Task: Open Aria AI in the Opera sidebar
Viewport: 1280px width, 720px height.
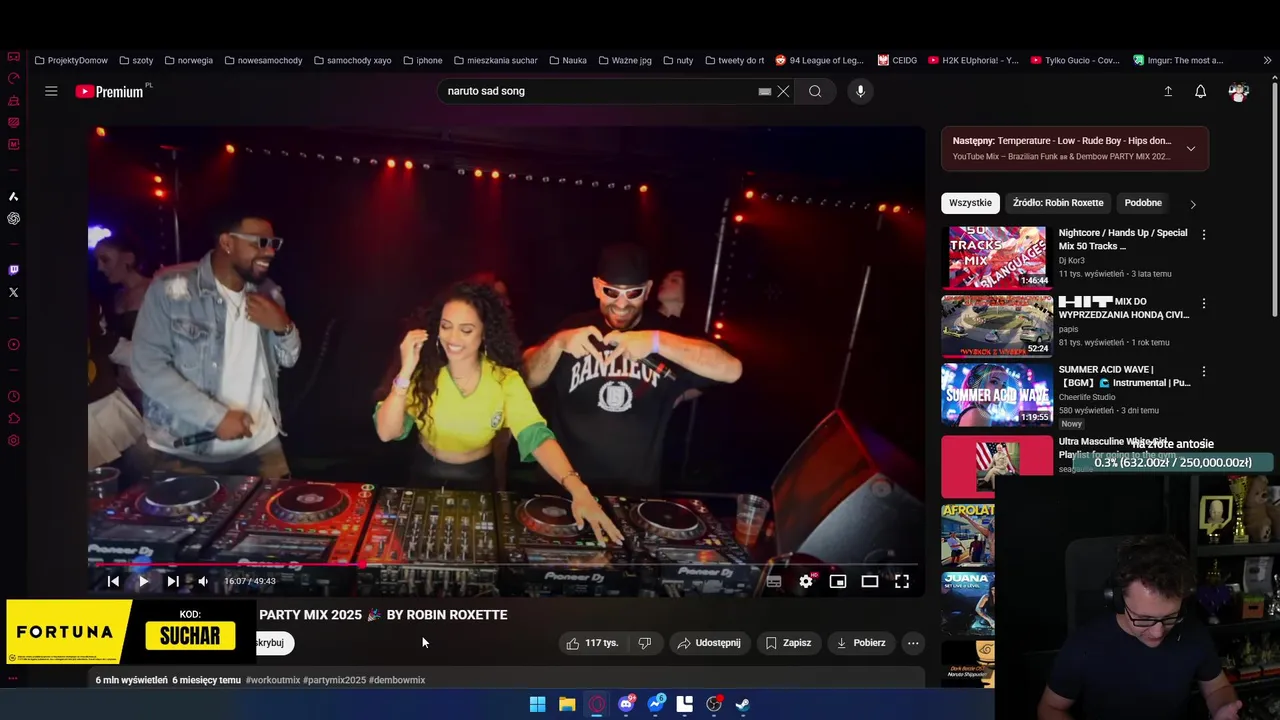Action: tap(13, 196)
